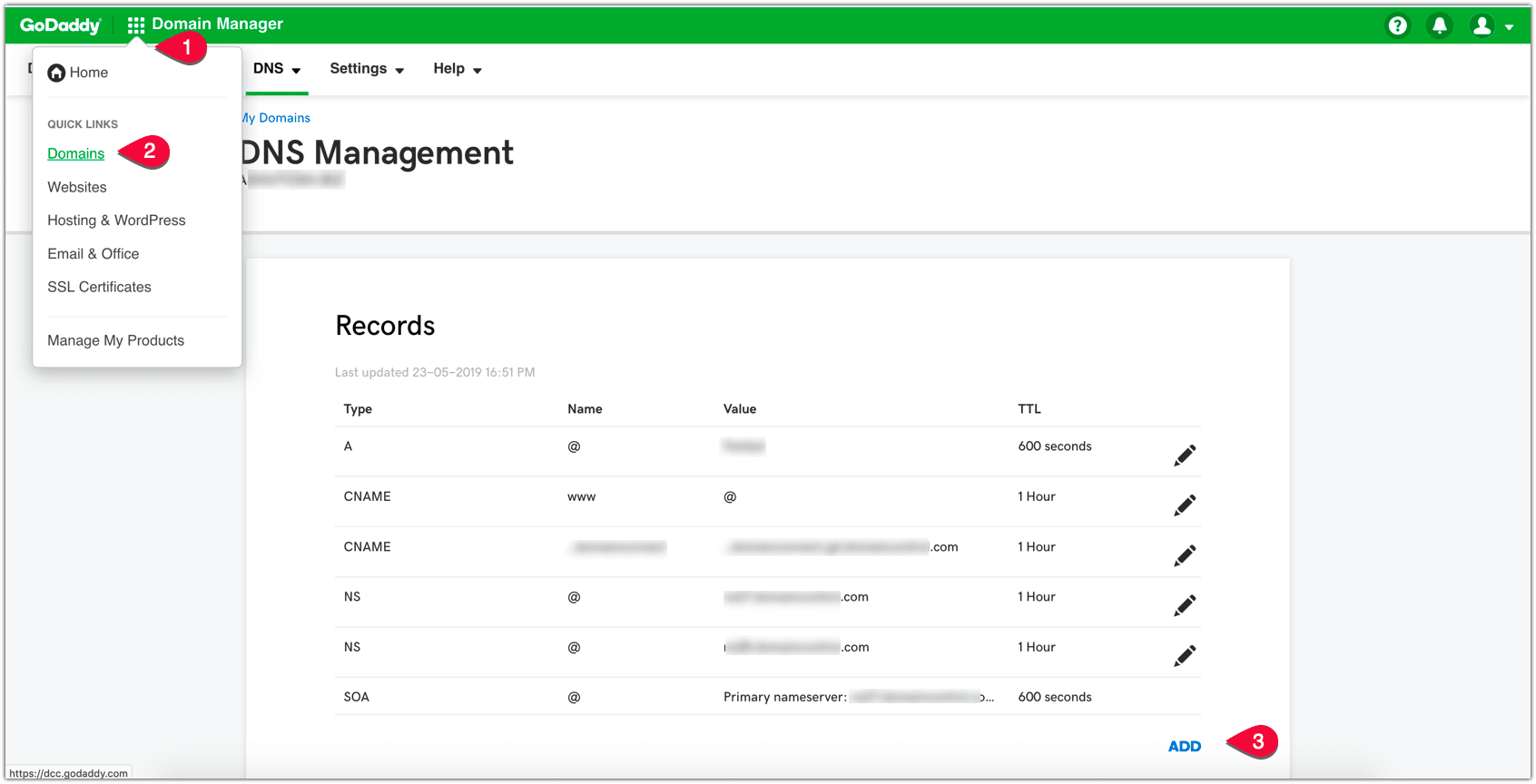Click the GoDaddy logo
Image resolution: width=1536 pixels, height=784 pixels.
click(x=60, y=25)
